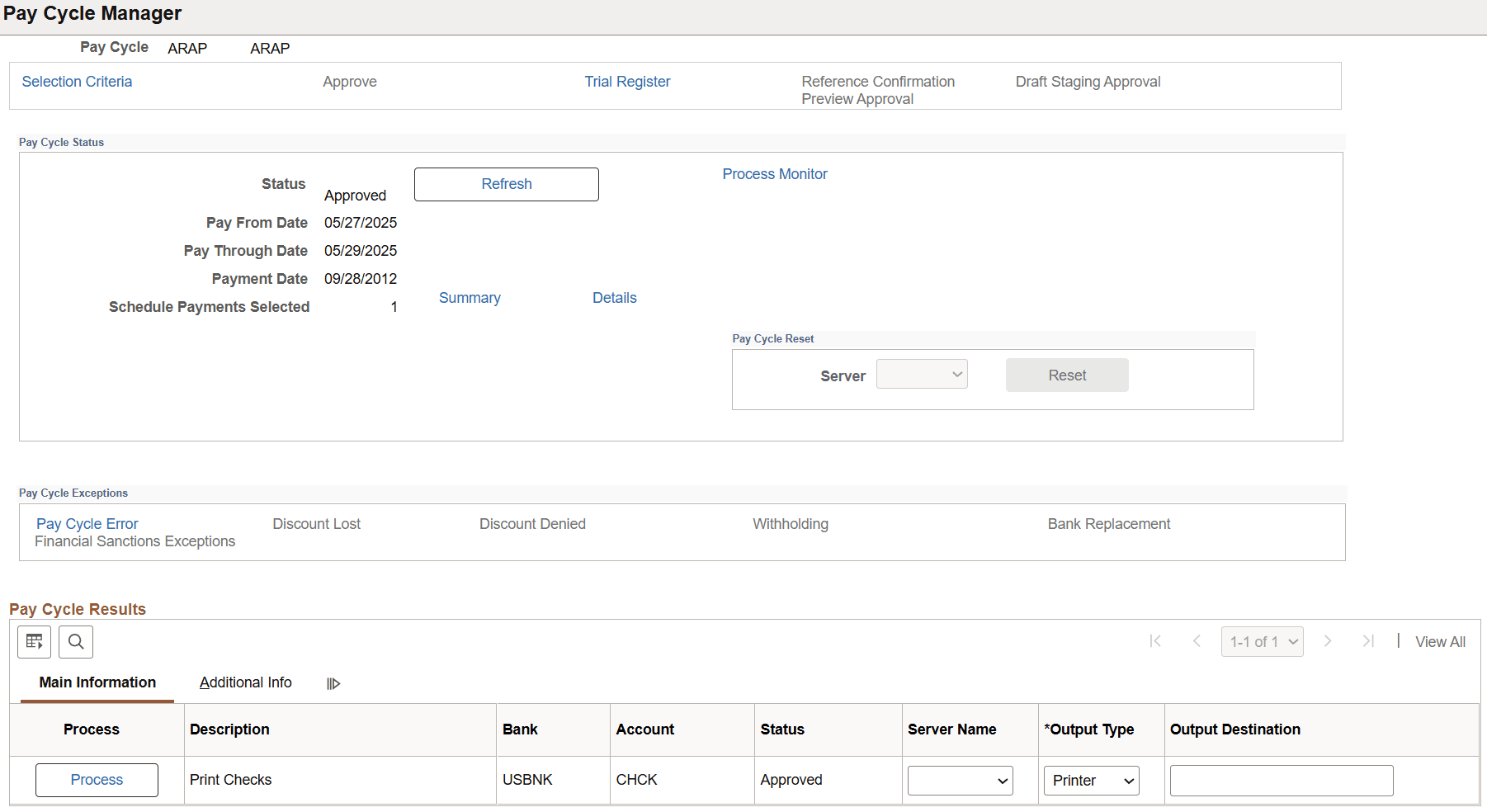View All rows in Pay Cycle Results
This screenshot has height=812, width=1487.
[1439, 641]
